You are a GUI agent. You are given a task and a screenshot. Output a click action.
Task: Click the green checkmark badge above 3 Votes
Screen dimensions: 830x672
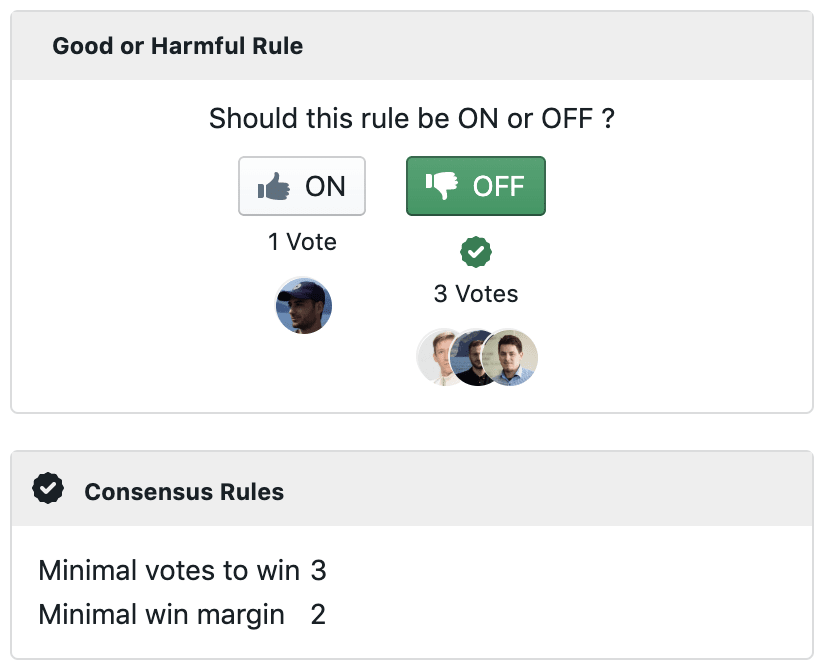476,252
